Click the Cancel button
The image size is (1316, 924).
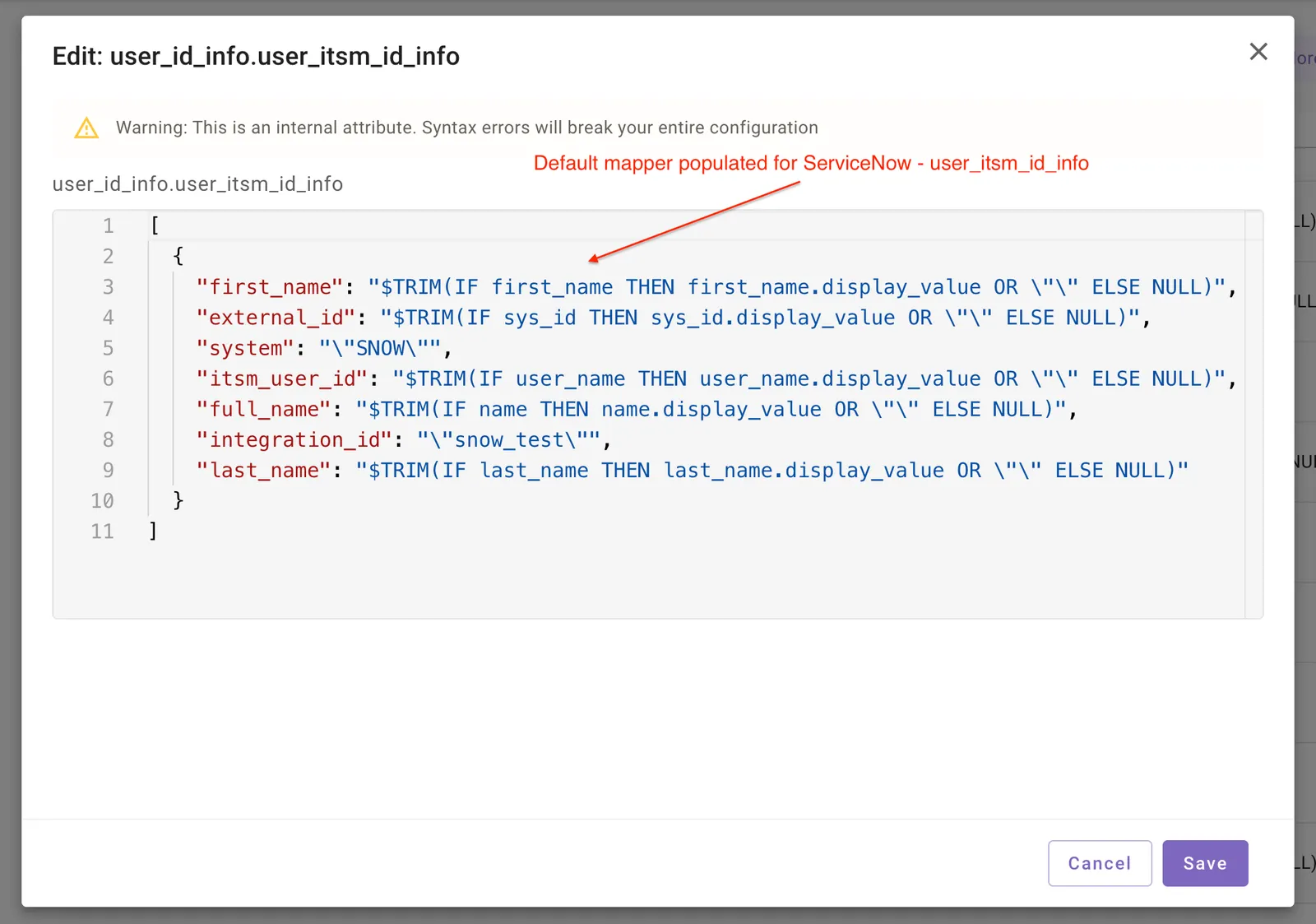[1100, 863]
